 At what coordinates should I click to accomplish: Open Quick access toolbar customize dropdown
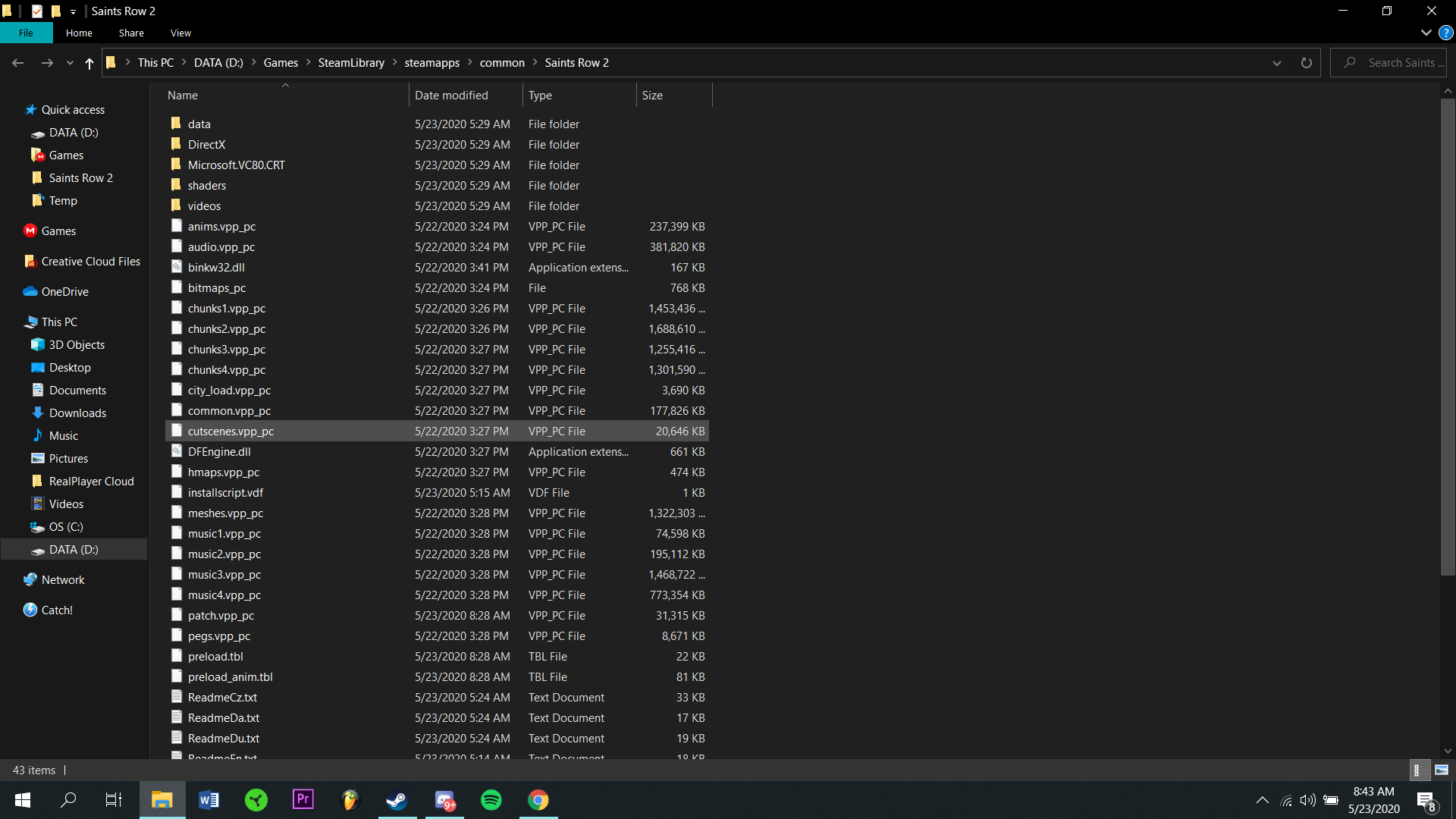coord(73,11)
